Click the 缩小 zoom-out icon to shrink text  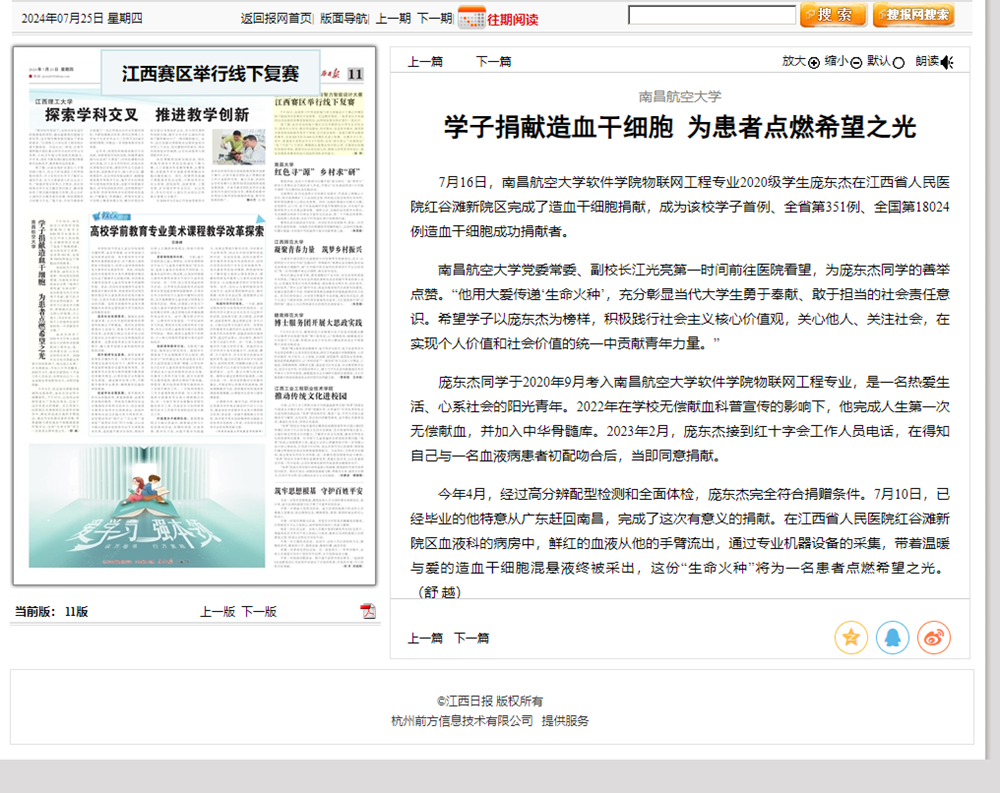coord(856,60)
